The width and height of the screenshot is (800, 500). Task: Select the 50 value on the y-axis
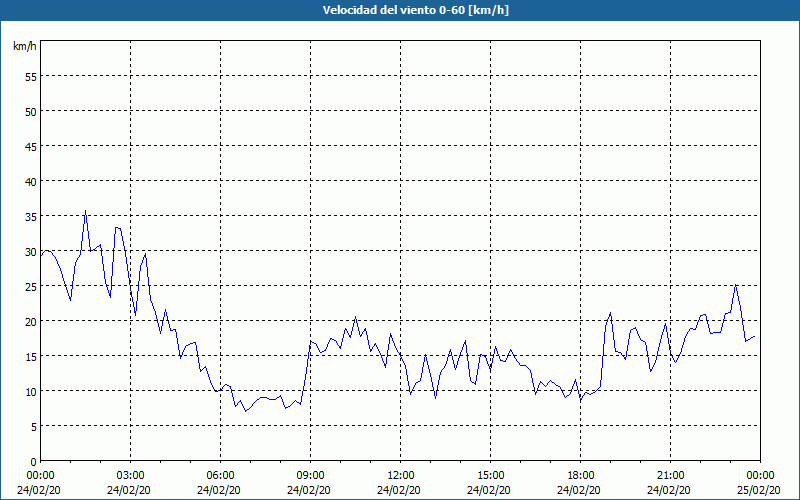point(31,112)
